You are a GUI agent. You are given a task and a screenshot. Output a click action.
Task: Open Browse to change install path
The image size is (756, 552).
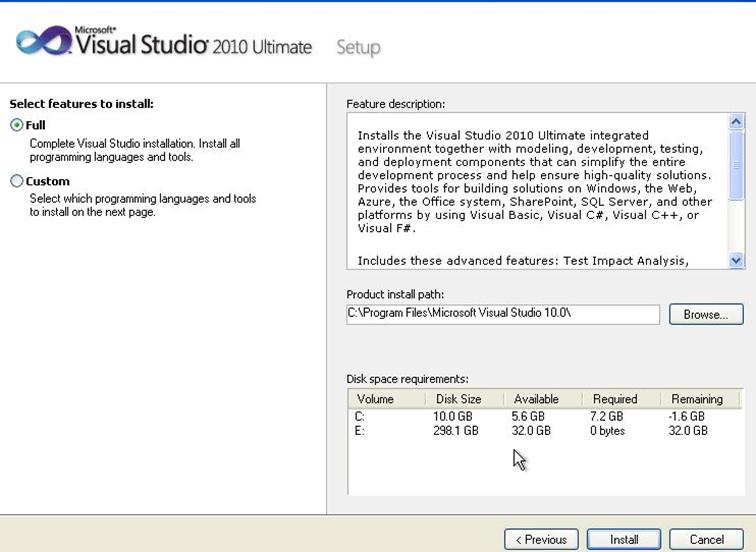[x=706, y=314]
